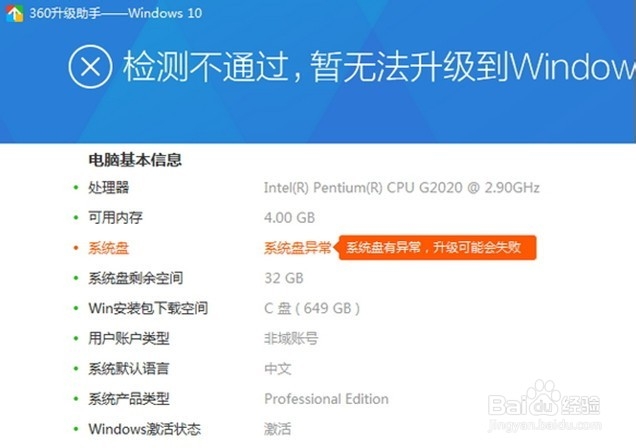Click the 用户账户类型 row label
The image size is (636, 448).
(129, 338)
